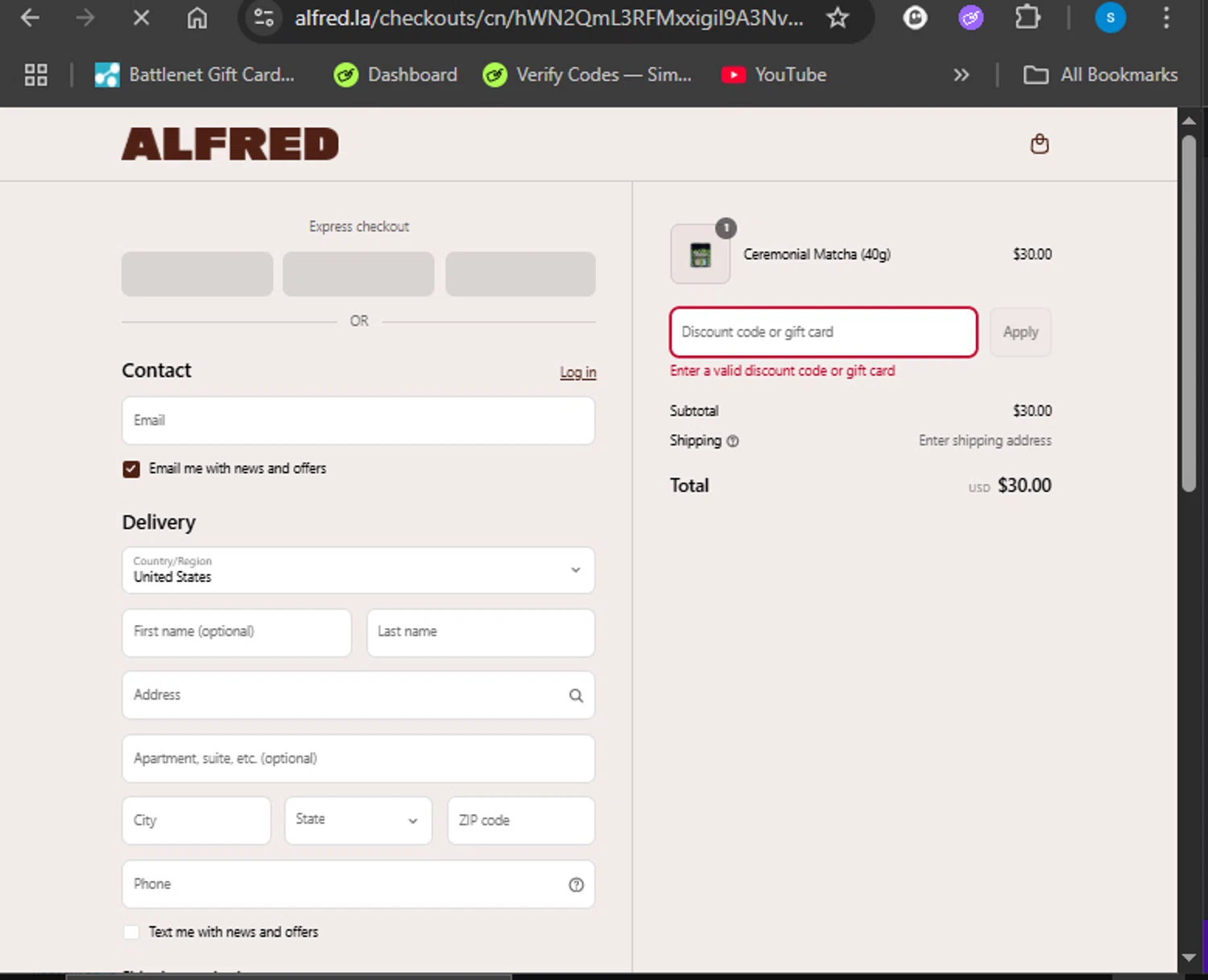Open the YouTube bookmark

tap(774, 75)
